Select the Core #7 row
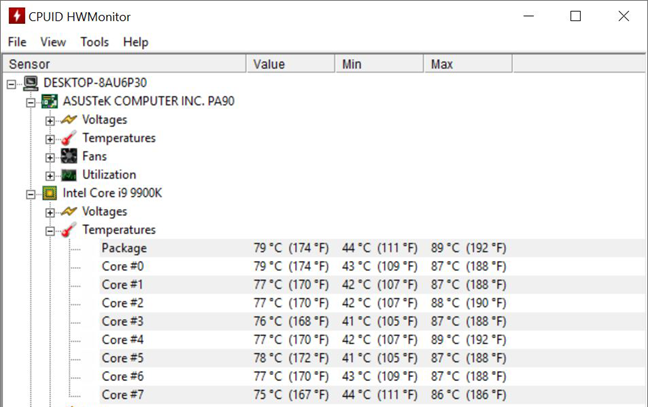 click(x=372, y=395)
